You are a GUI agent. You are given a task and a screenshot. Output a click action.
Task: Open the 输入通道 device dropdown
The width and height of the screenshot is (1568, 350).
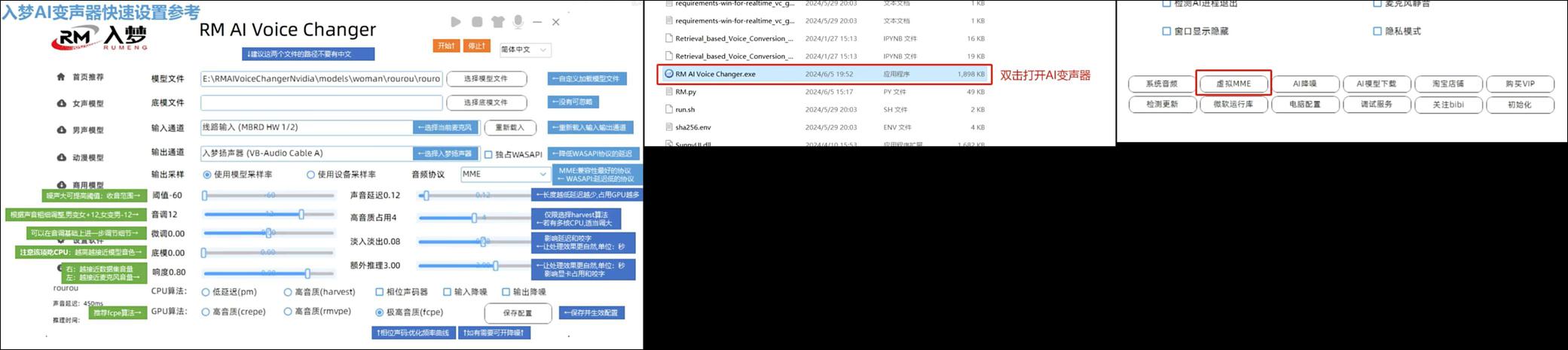point(339,127)
